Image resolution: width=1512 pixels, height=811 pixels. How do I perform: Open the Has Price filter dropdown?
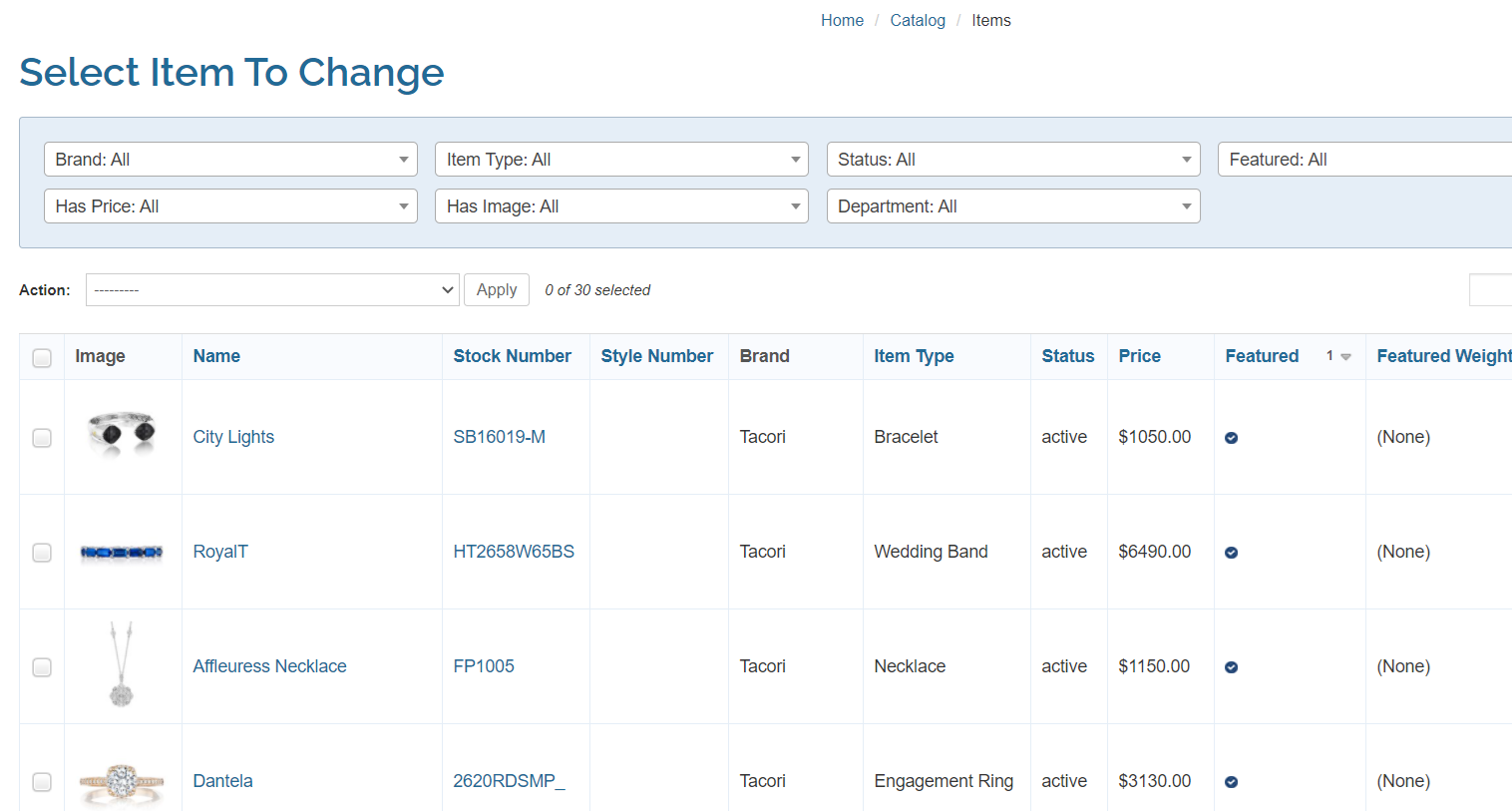[230, 206]
